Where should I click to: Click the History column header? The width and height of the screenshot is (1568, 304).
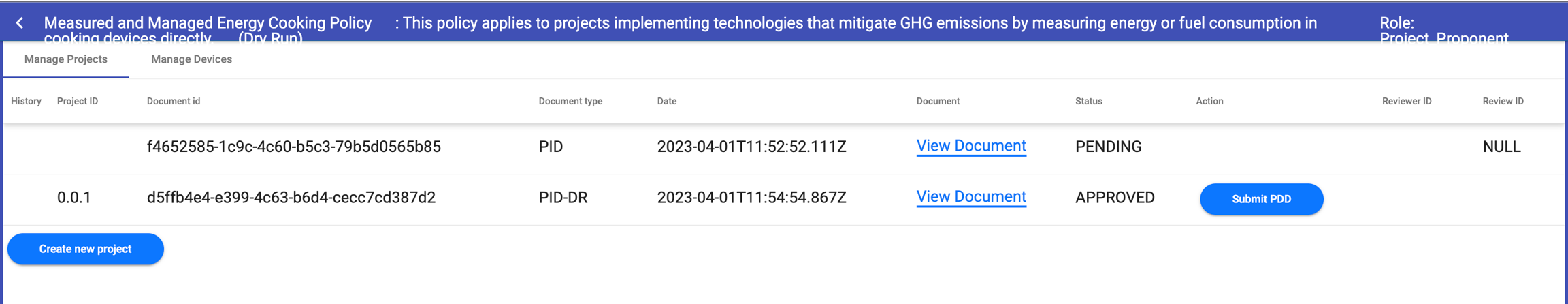click(26, 101)
